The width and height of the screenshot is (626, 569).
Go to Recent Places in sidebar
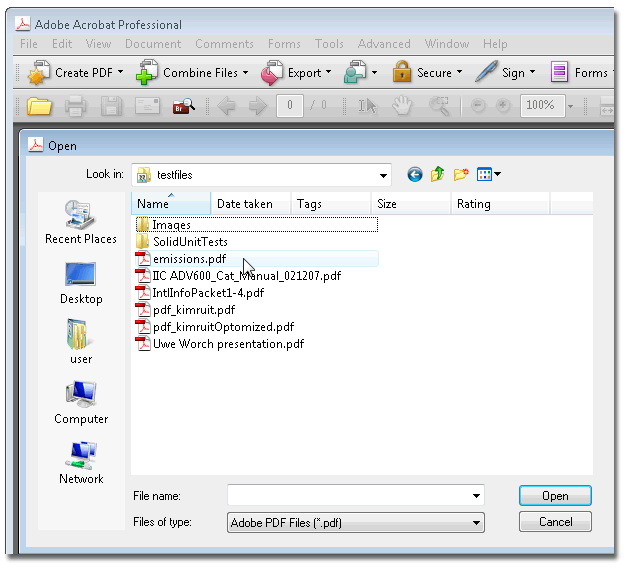coord(81,222)
